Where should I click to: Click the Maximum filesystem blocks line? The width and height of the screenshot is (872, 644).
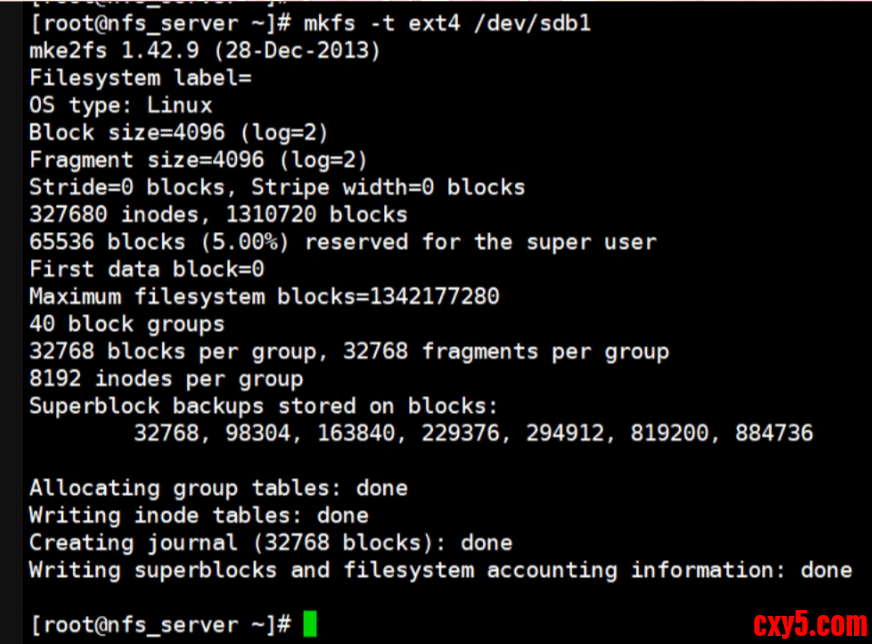(x=264, y=297)
